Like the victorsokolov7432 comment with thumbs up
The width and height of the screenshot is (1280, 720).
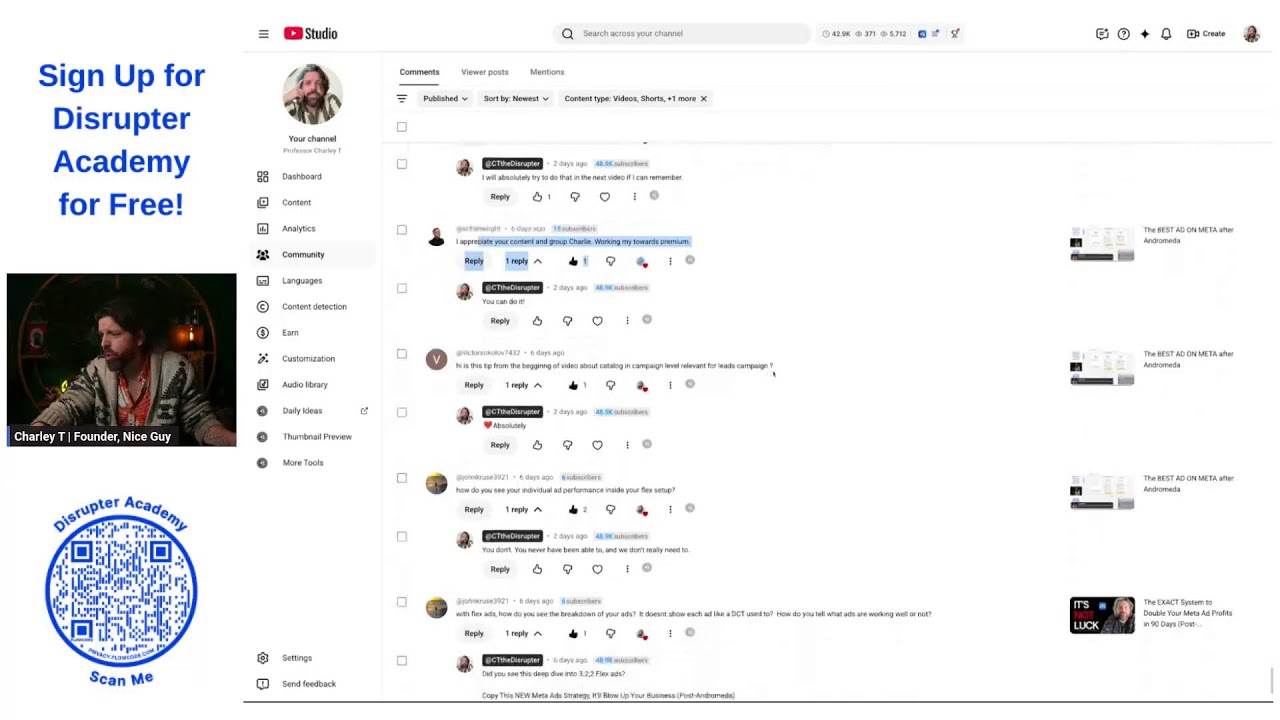pos(573,385)
